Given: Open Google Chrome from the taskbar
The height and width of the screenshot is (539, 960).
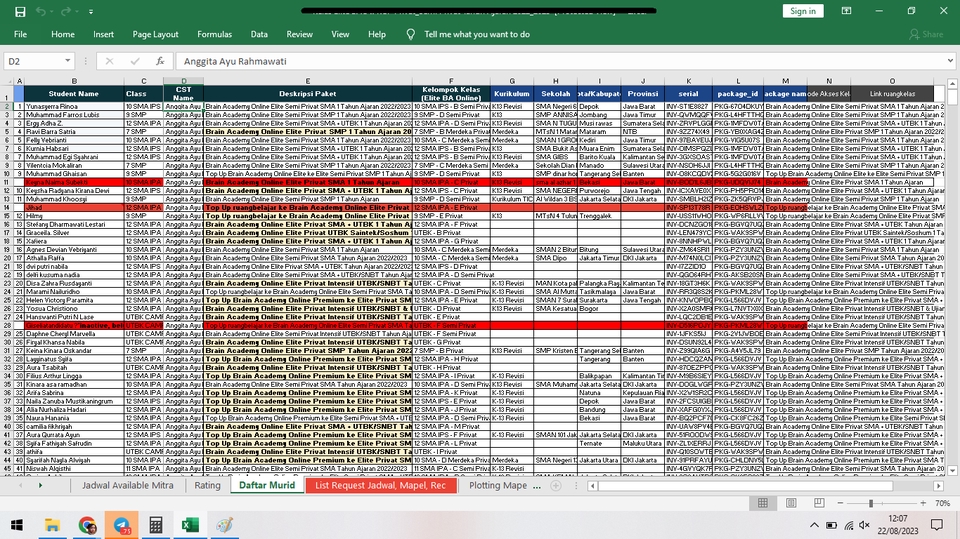Looking at the screenshot, I should [87, 525].
